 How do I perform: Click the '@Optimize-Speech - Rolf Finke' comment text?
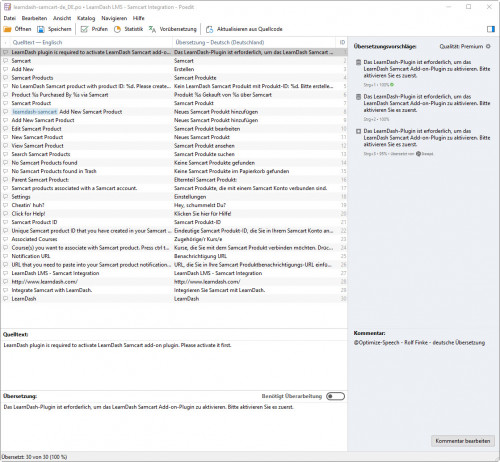point(390,343)
